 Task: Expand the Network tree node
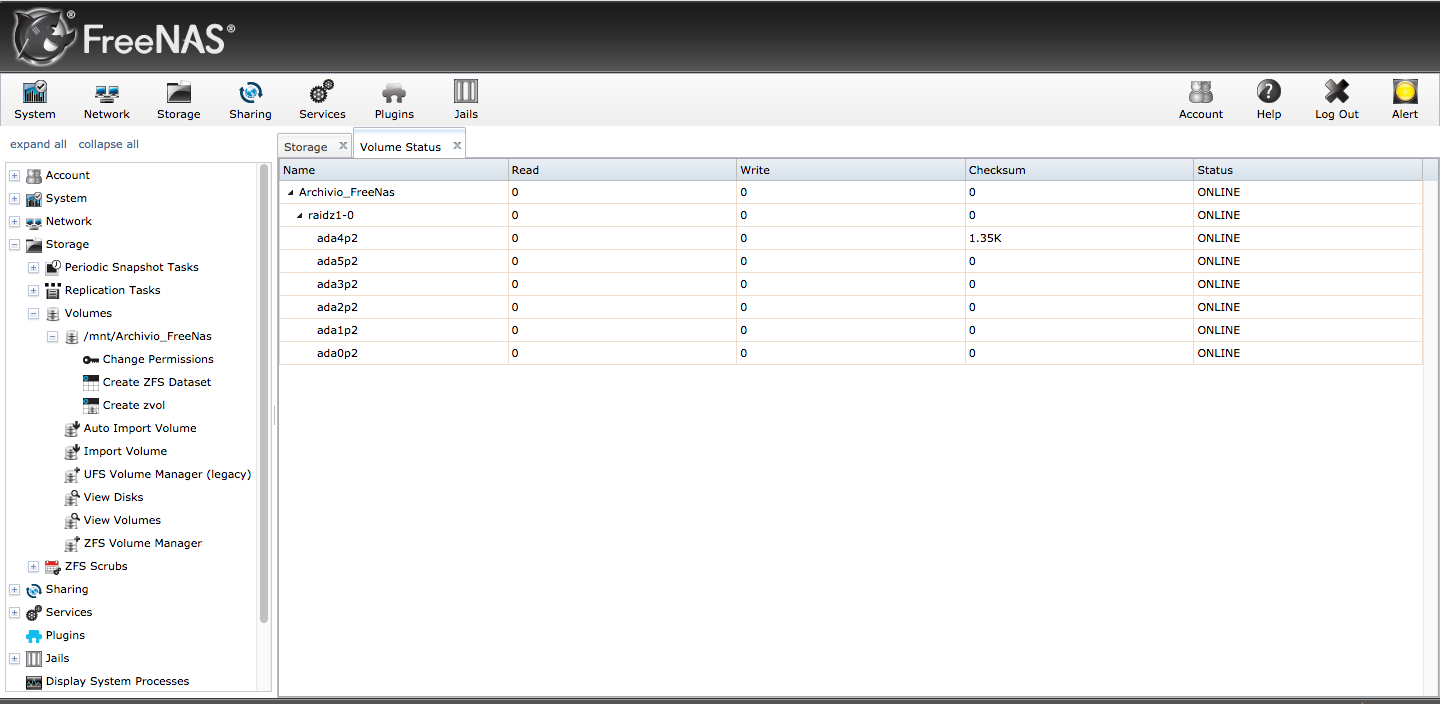14,221
